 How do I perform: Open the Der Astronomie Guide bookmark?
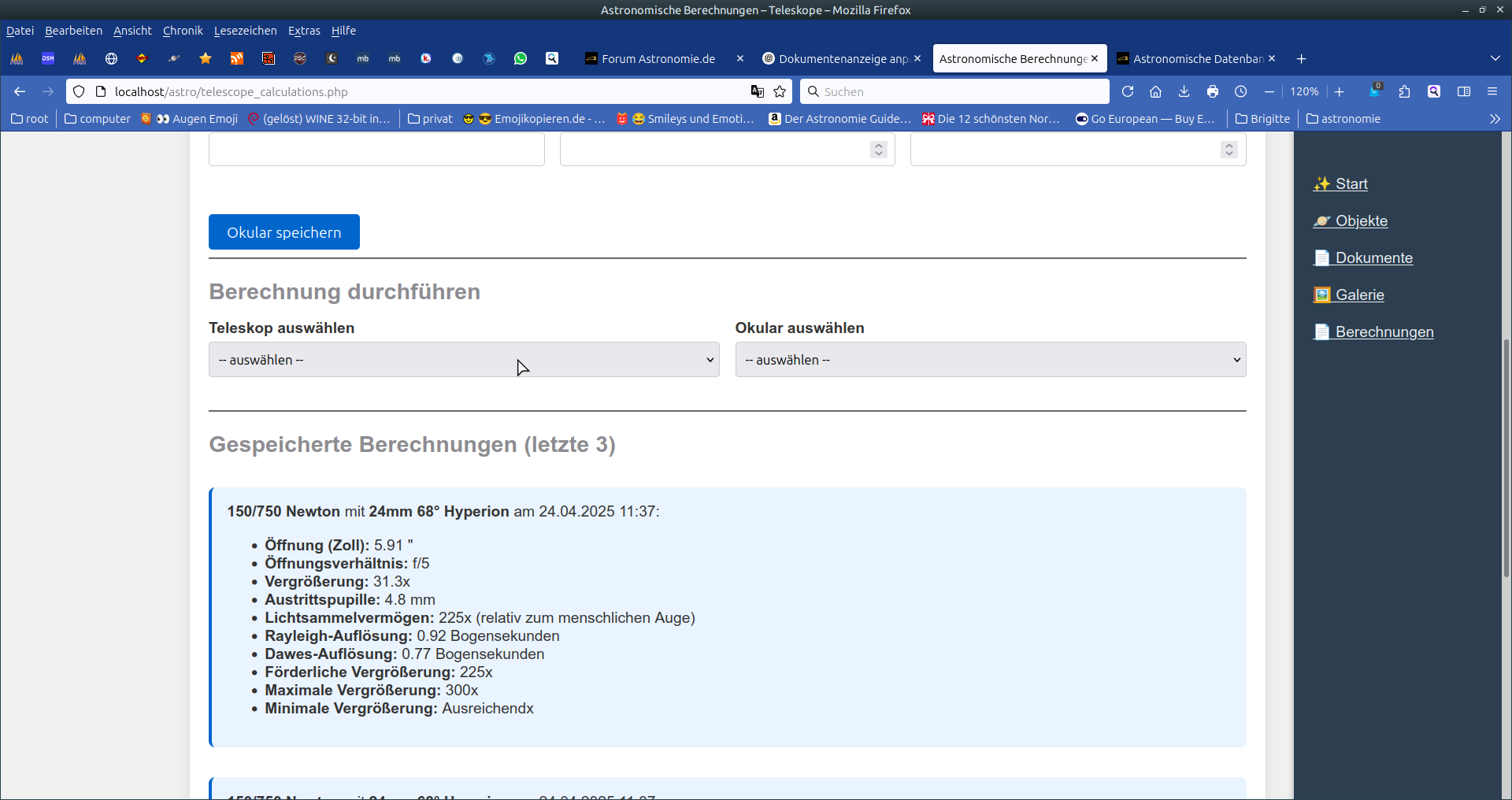pyautogui.click(x=840, y=119)
